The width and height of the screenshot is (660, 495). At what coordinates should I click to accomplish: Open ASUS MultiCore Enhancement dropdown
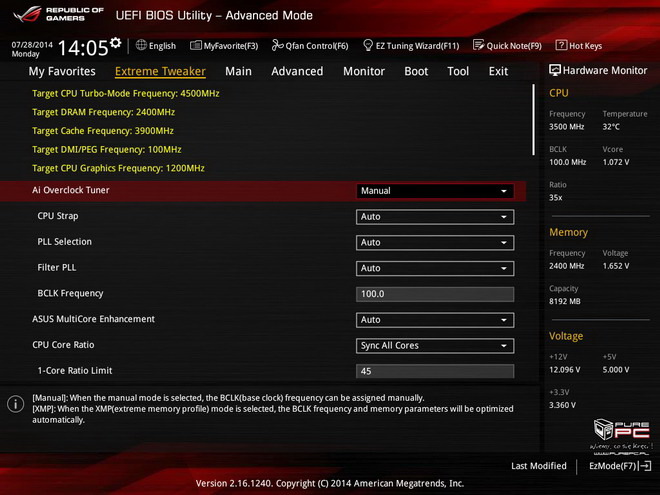[x=435, y=320]
